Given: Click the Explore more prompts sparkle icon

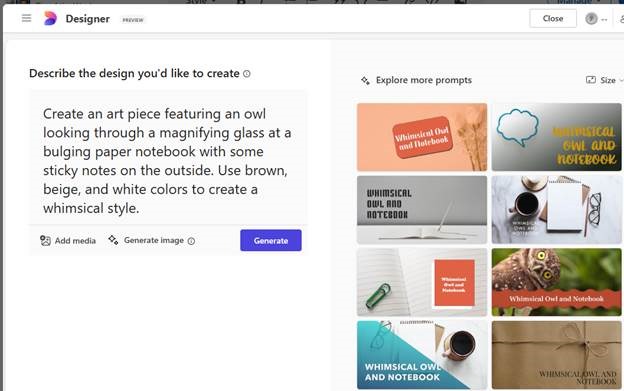Looking at the screenshot, I should (x=365, y=80).
